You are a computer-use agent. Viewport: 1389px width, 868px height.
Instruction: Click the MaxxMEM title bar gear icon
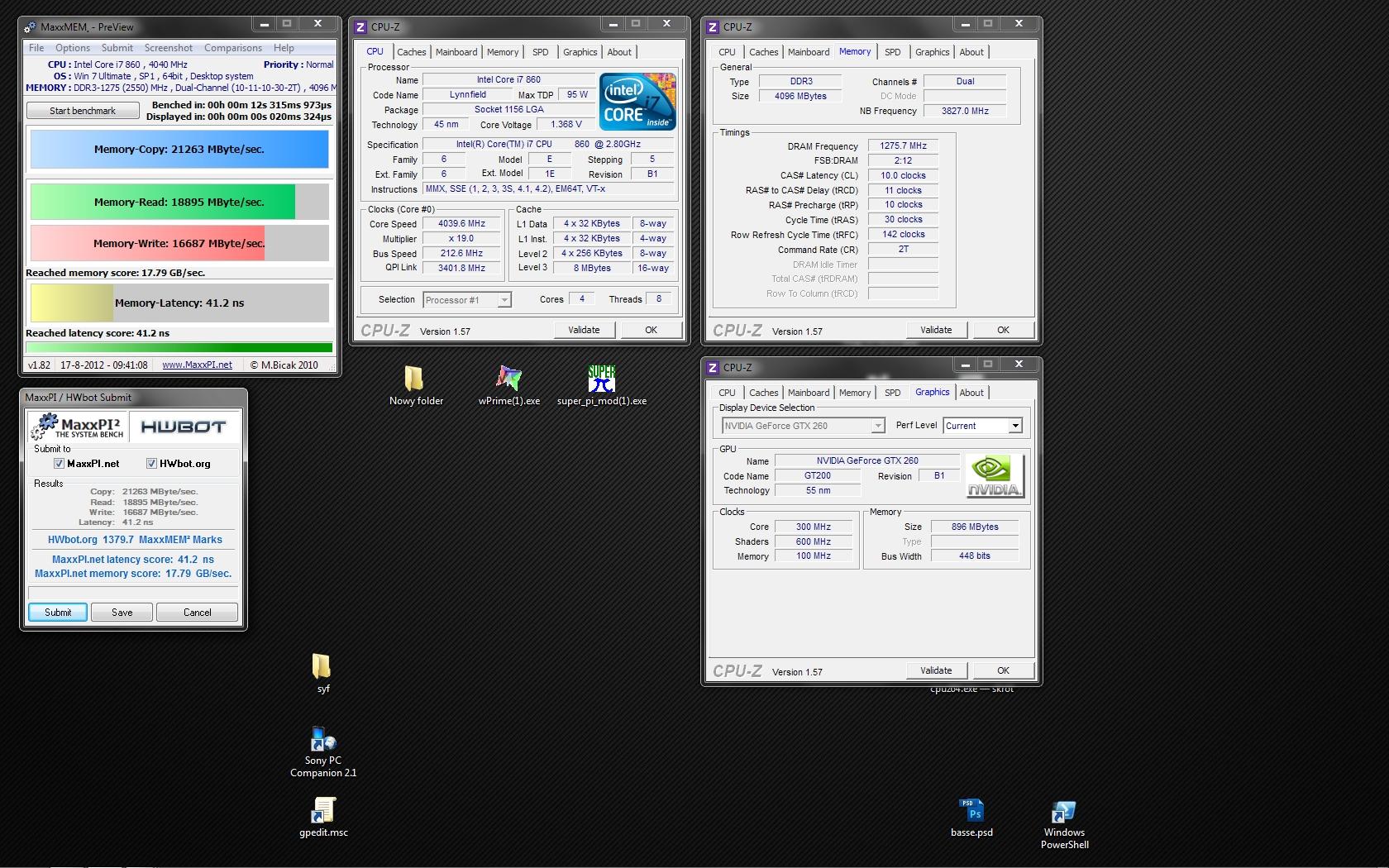31,26
